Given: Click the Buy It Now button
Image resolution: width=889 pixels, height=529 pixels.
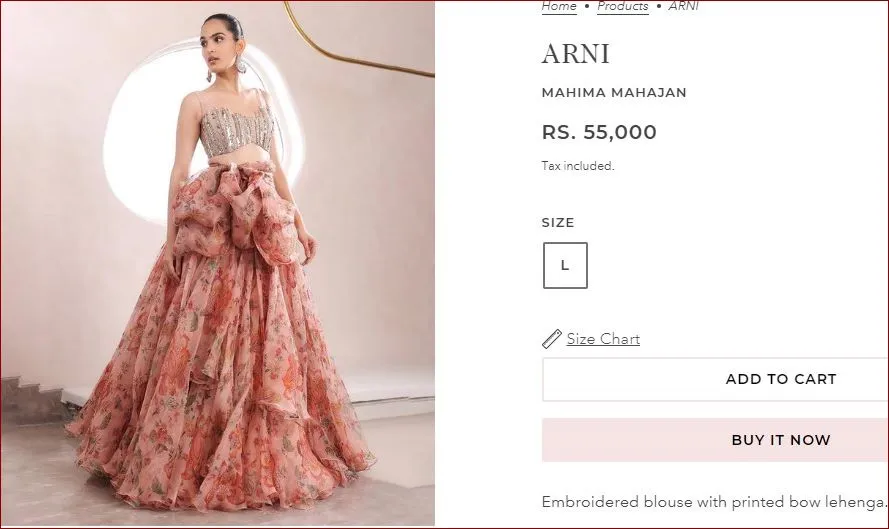Looking at the screenshot, I should coord(716,440).
